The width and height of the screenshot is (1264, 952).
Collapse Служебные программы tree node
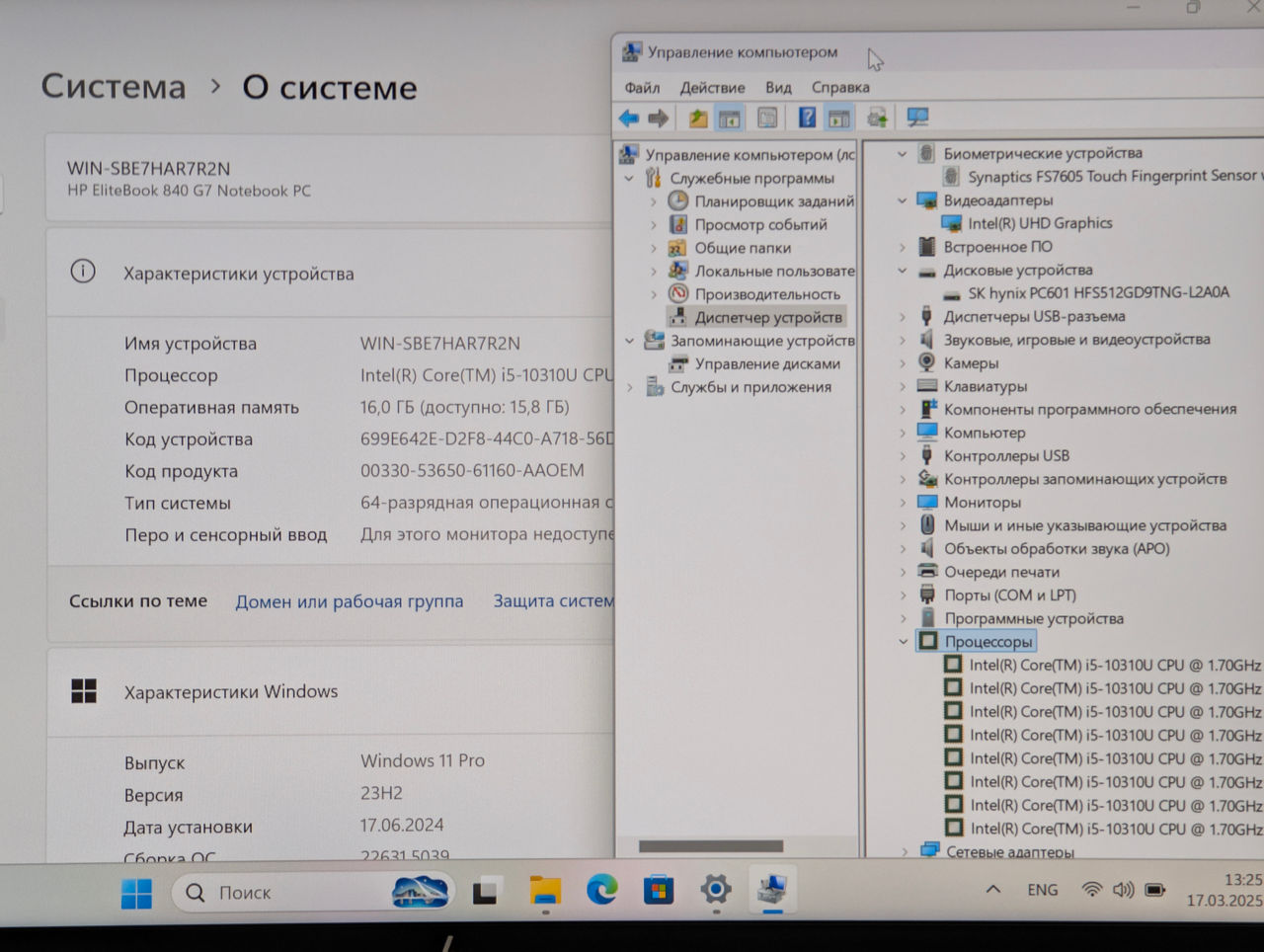click(629, 179)
